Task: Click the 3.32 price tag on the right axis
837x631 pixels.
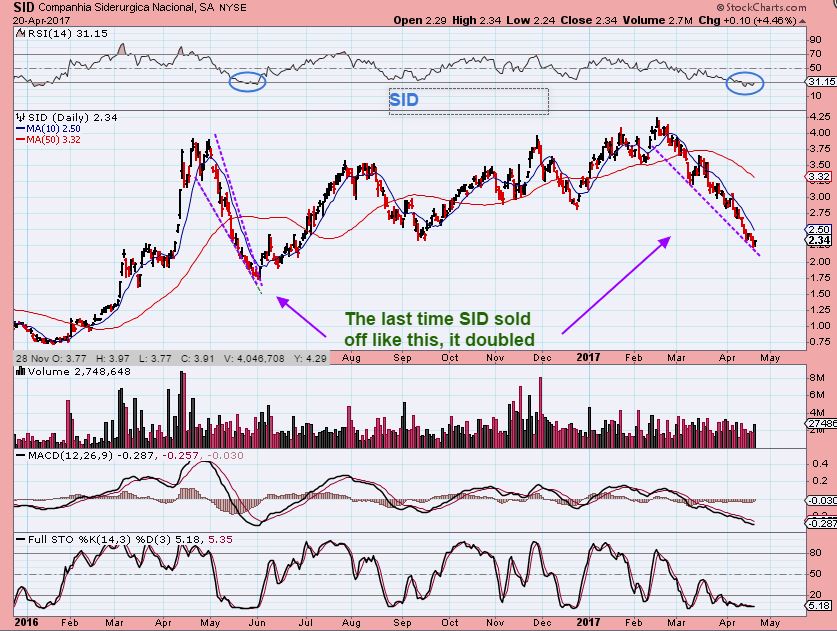Action: click(x=819, y=177)
